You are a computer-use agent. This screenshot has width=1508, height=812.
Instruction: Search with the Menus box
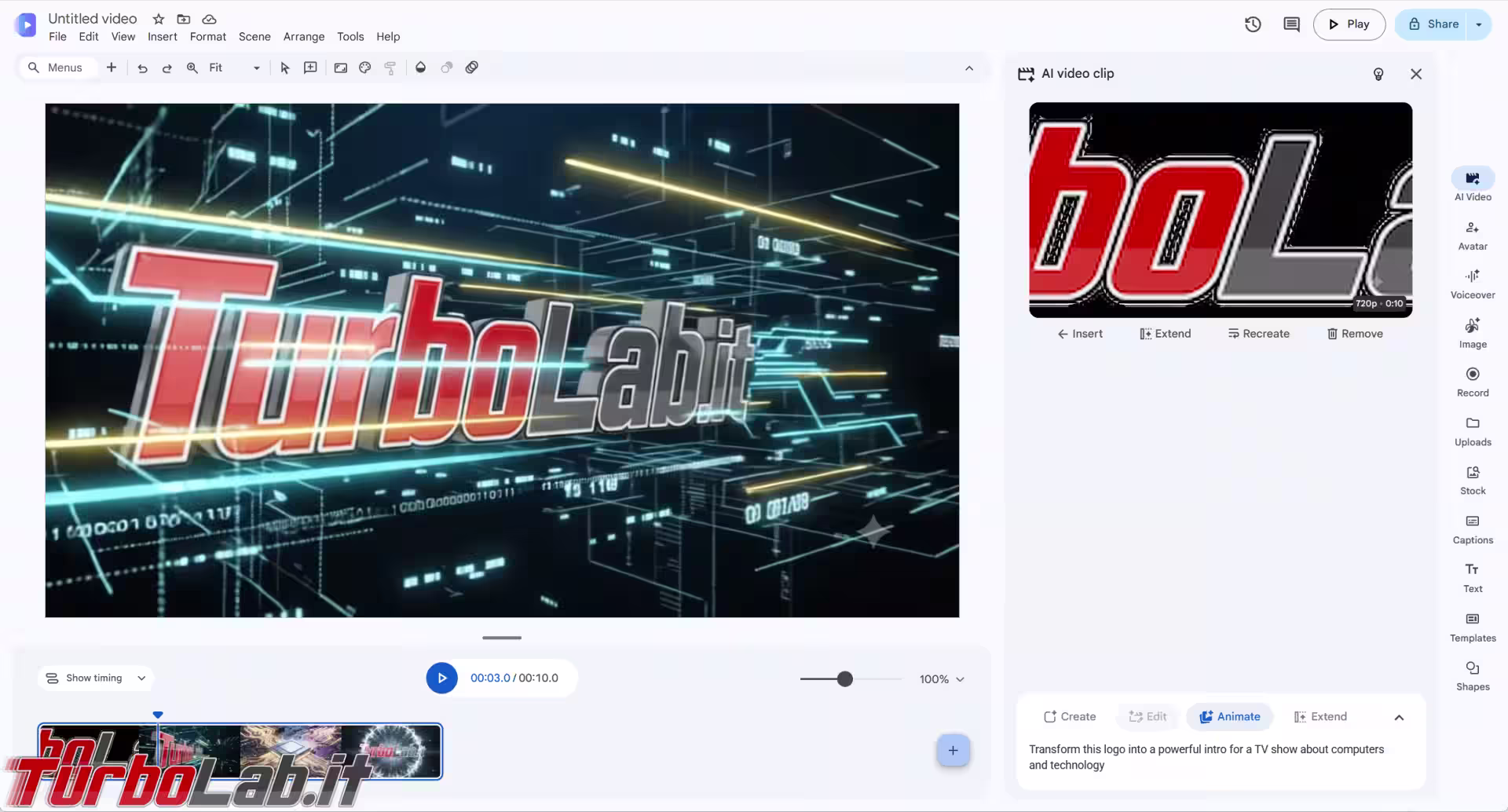(x=58, y=68)
